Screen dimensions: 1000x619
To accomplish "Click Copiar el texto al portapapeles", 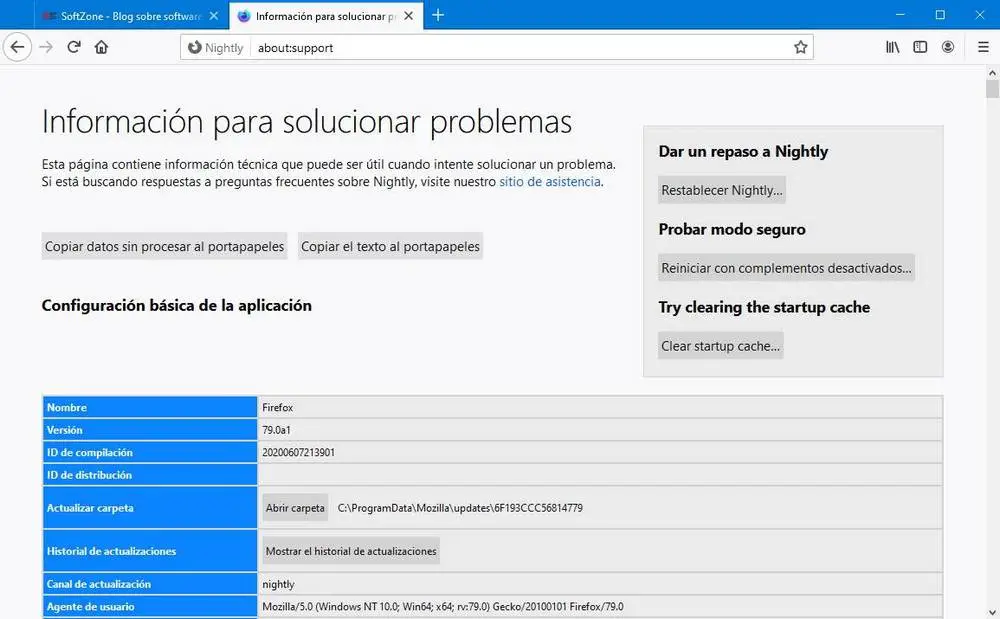I will coord(390,247).
